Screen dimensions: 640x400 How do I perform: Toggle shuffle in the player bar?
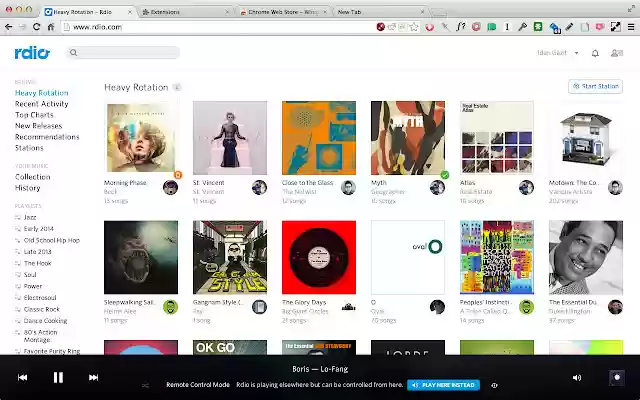point(146,385)
